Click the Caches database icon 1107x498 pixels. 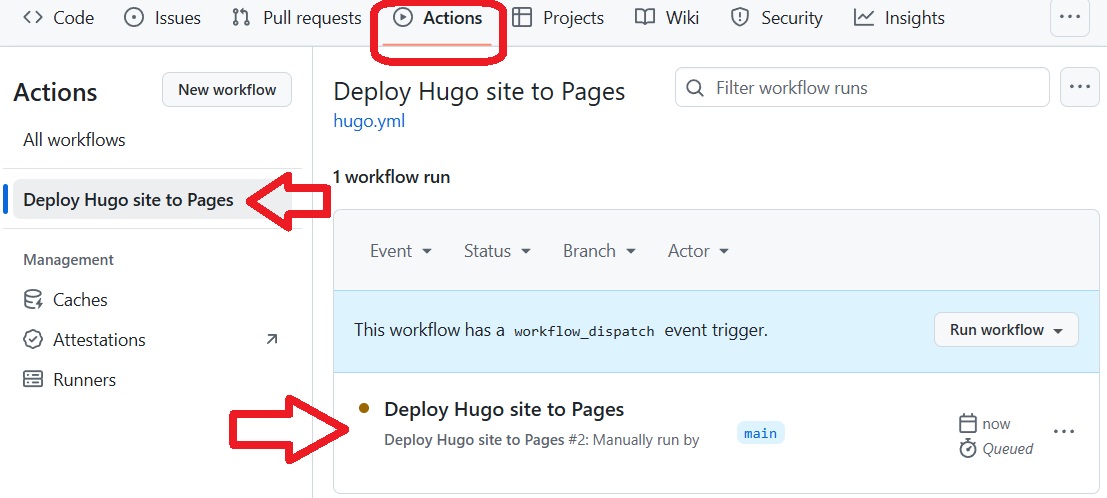point(33,300)
